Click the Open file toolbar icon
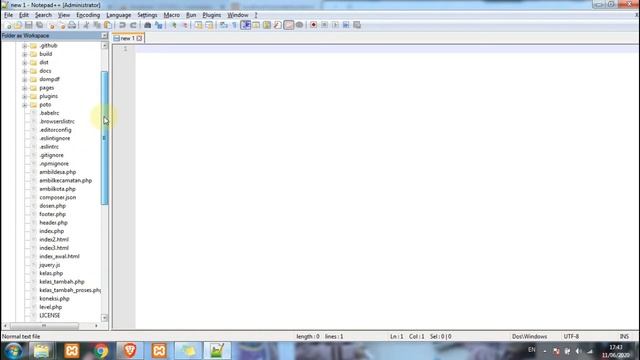Image resolution: width=640 pixels, height=360 pixels. point(18,25)
